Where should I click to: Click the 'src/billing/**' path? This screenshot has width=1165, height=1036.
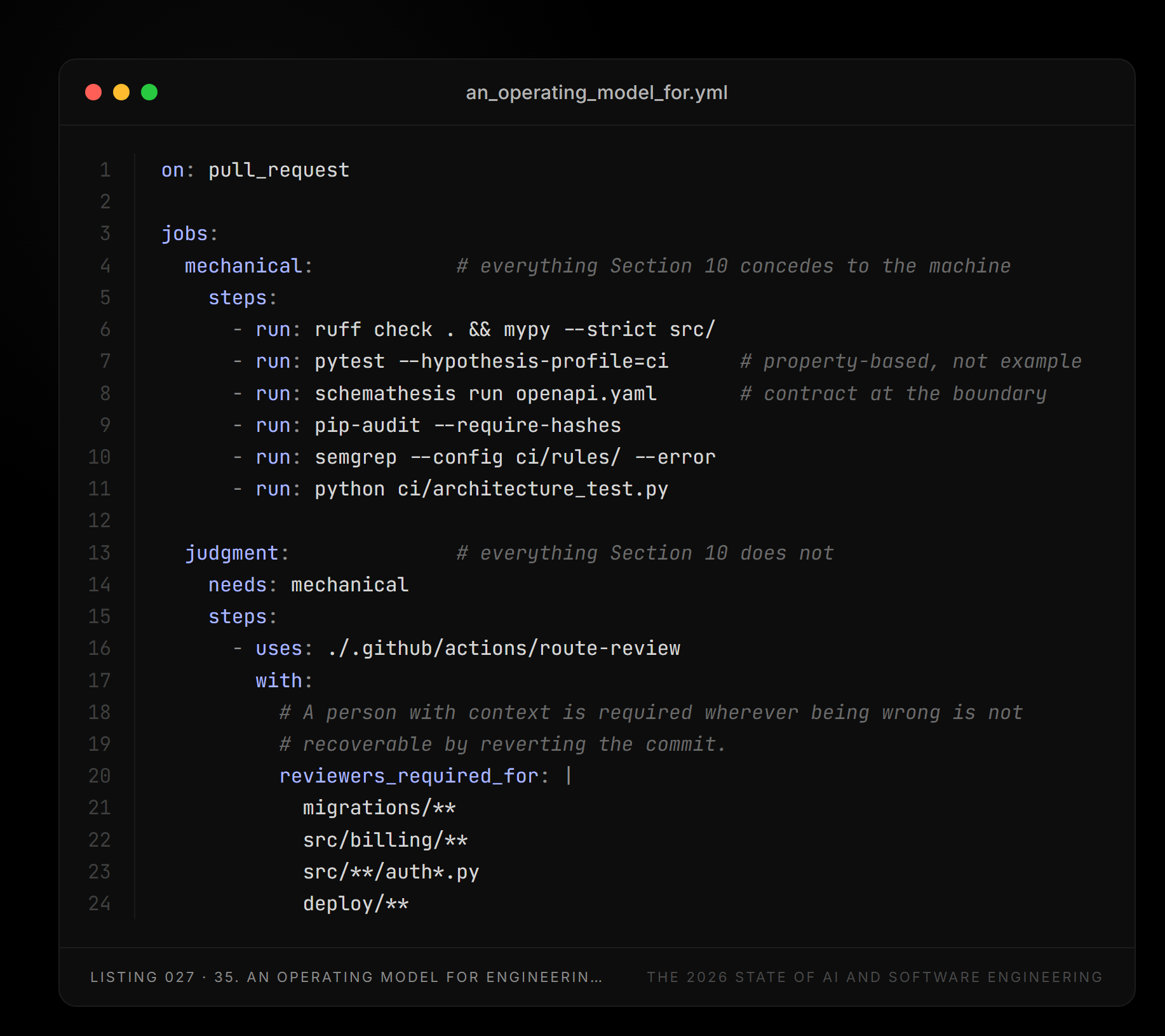pyautogui.click(x=386, y=840)
